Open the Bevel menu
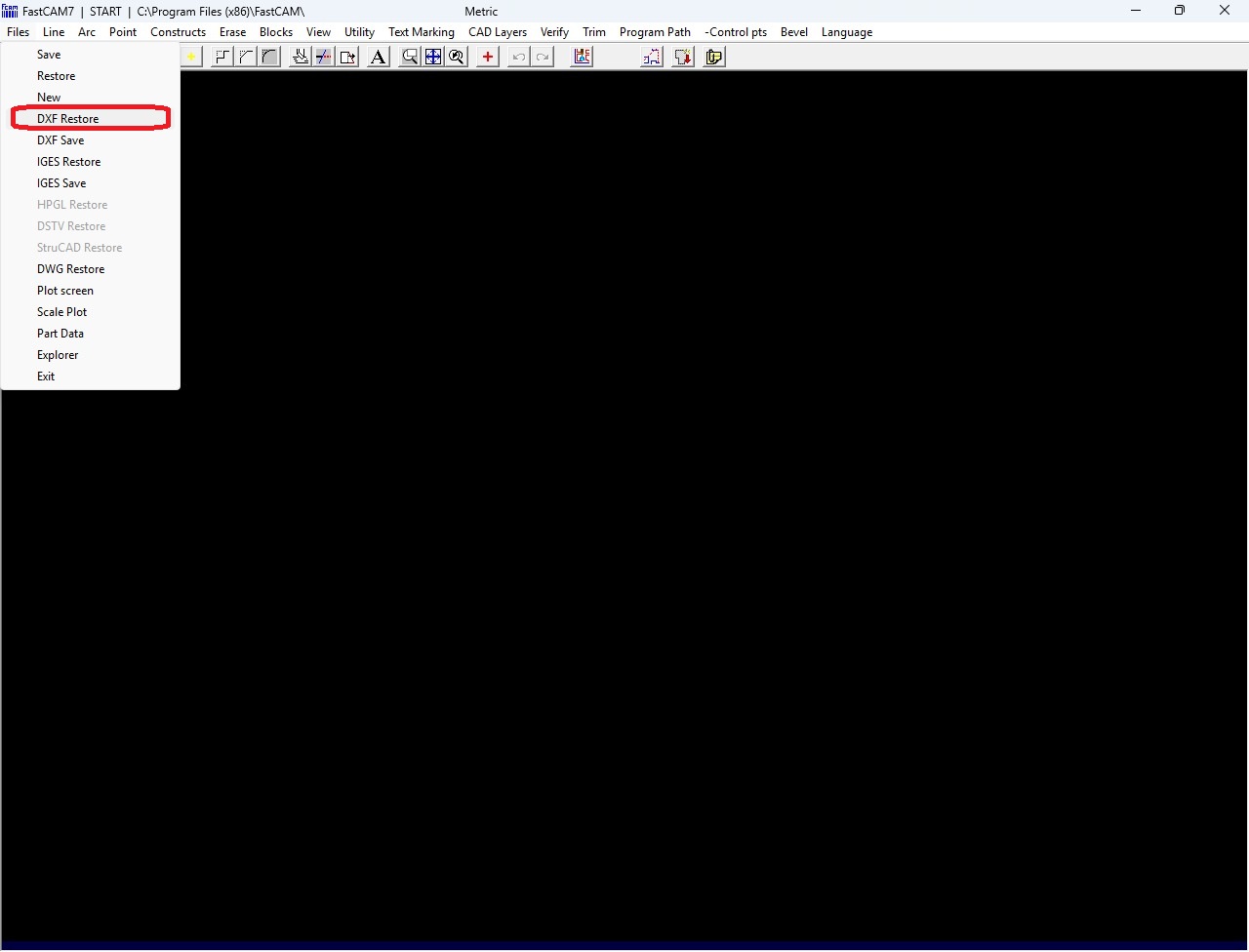This screenshot has width=1249, height=952. 794,32
